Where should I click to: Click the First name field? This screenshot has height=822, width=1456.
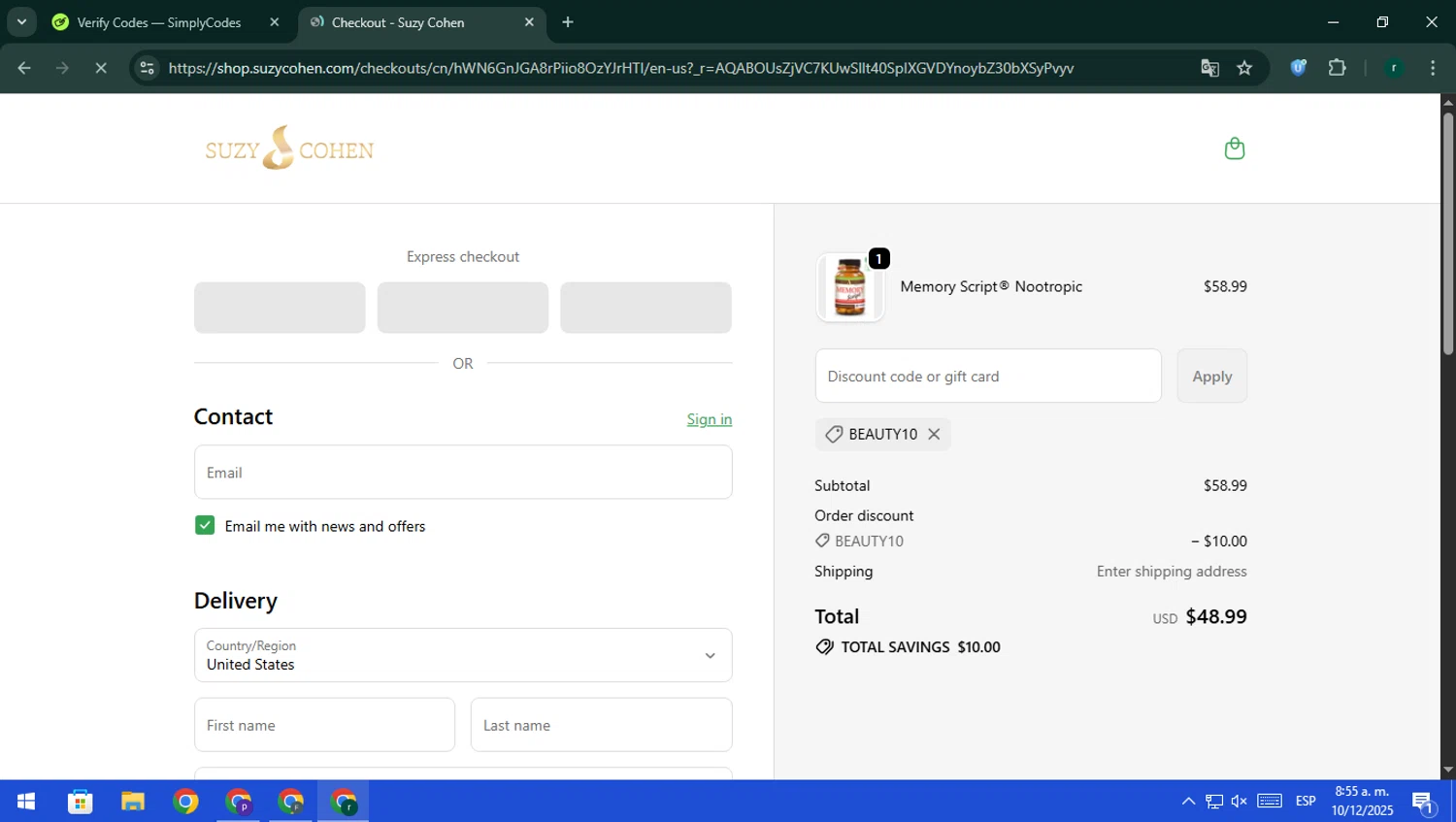click(324, 725)
